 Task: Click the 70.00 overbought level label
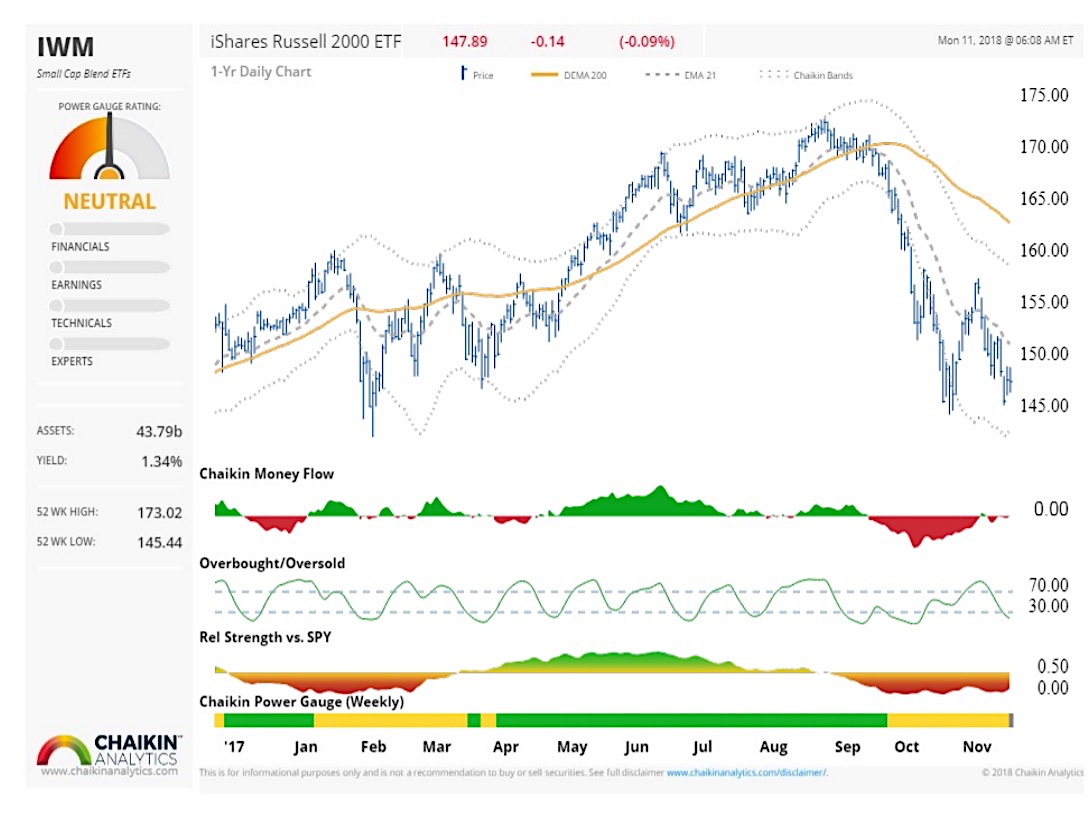pos(1049,585)
